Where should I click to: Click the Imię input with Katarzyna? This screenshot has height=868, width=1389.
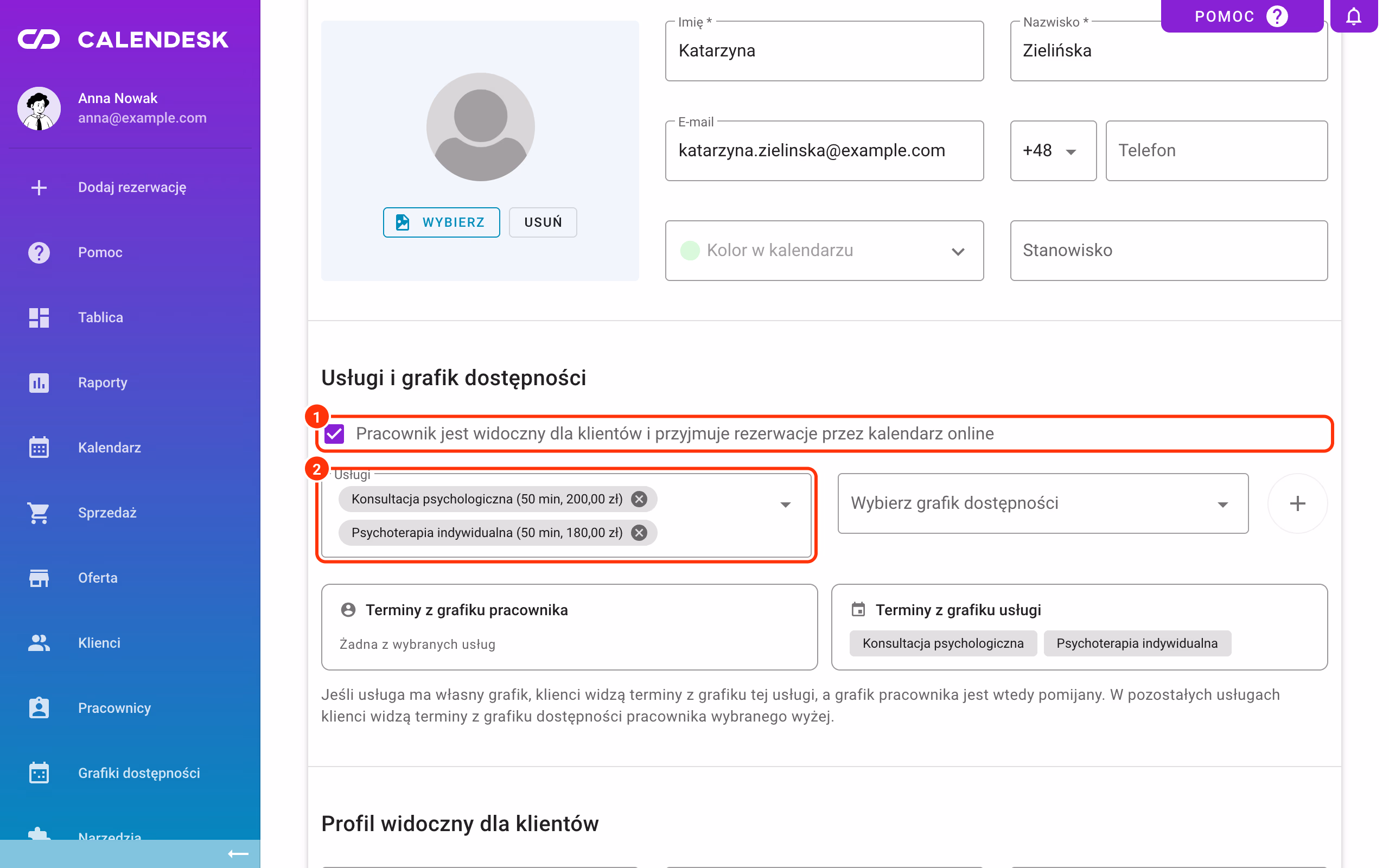[x=824, y=51]
